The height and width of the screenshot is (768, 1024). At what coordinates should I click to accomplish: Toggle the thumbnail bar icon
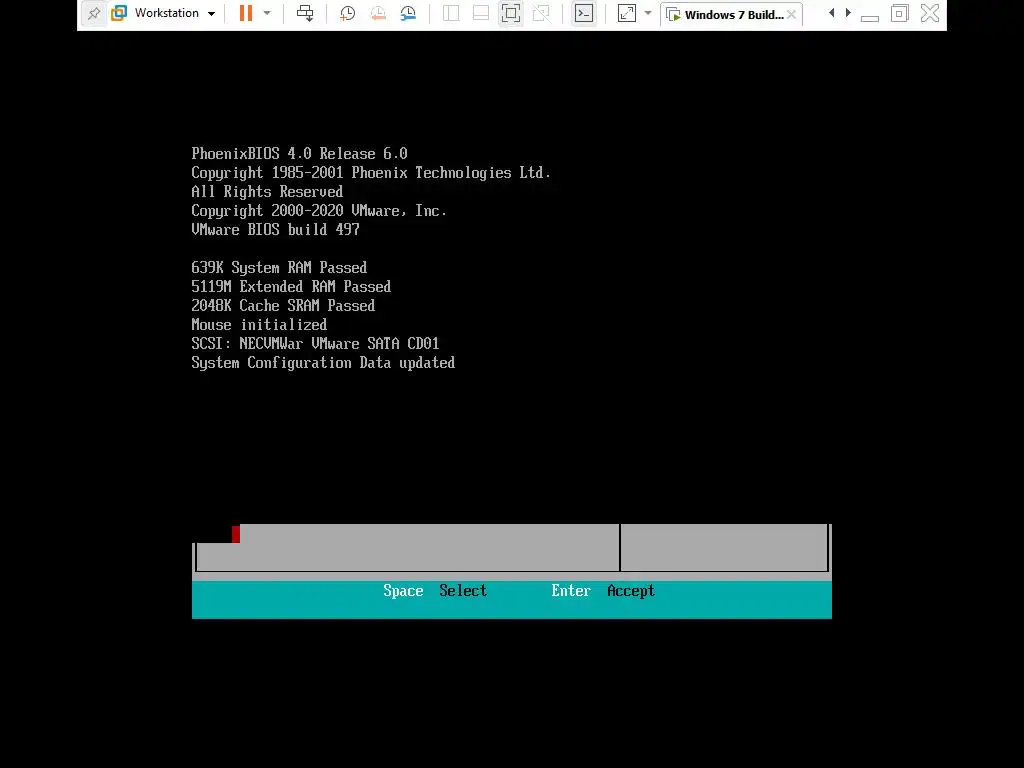(x=481, y=13)
